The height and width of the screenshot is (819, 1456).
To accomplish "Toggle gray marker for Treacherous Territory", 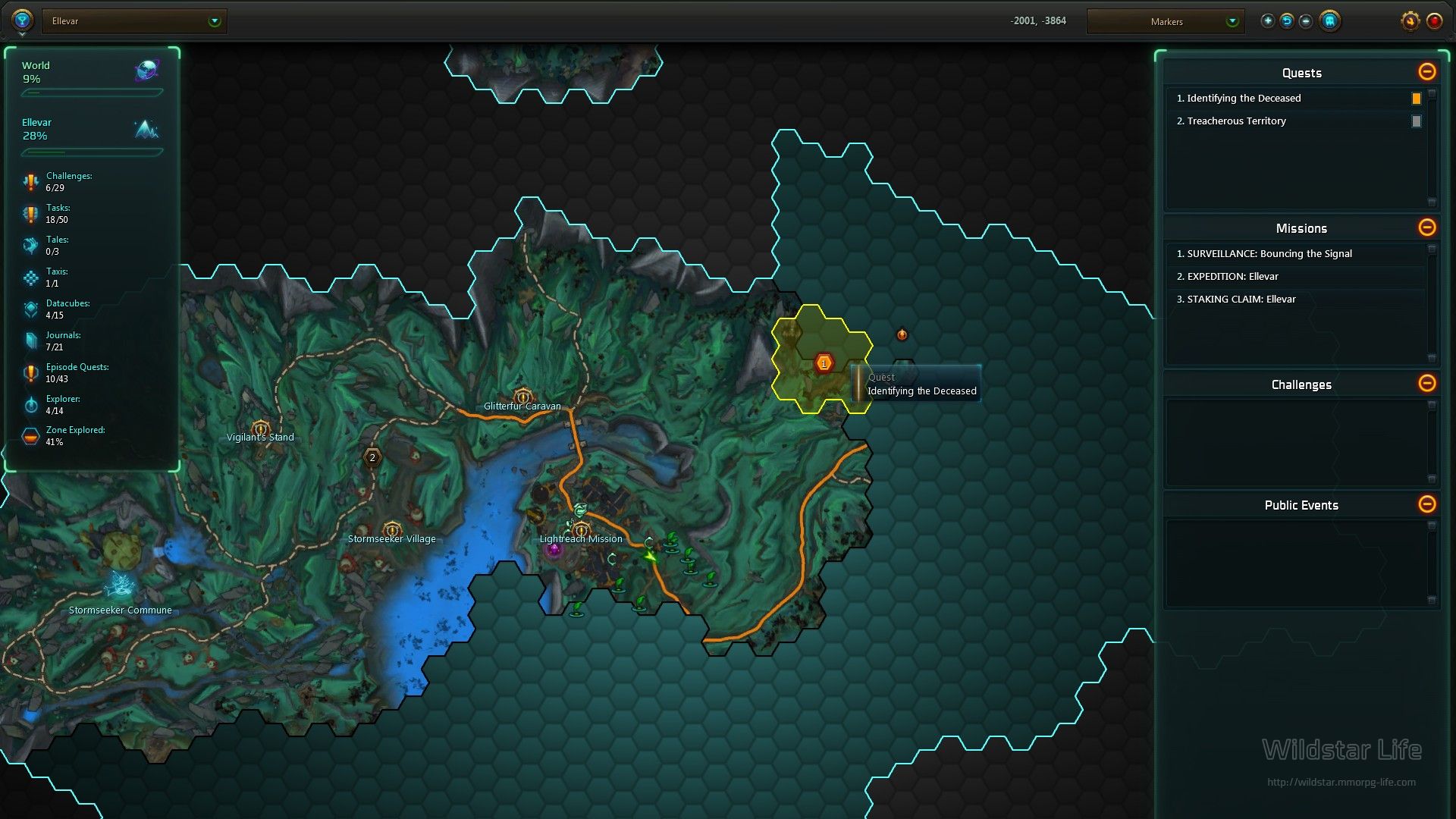I will pyautogui.click(x=1416, y=121).
